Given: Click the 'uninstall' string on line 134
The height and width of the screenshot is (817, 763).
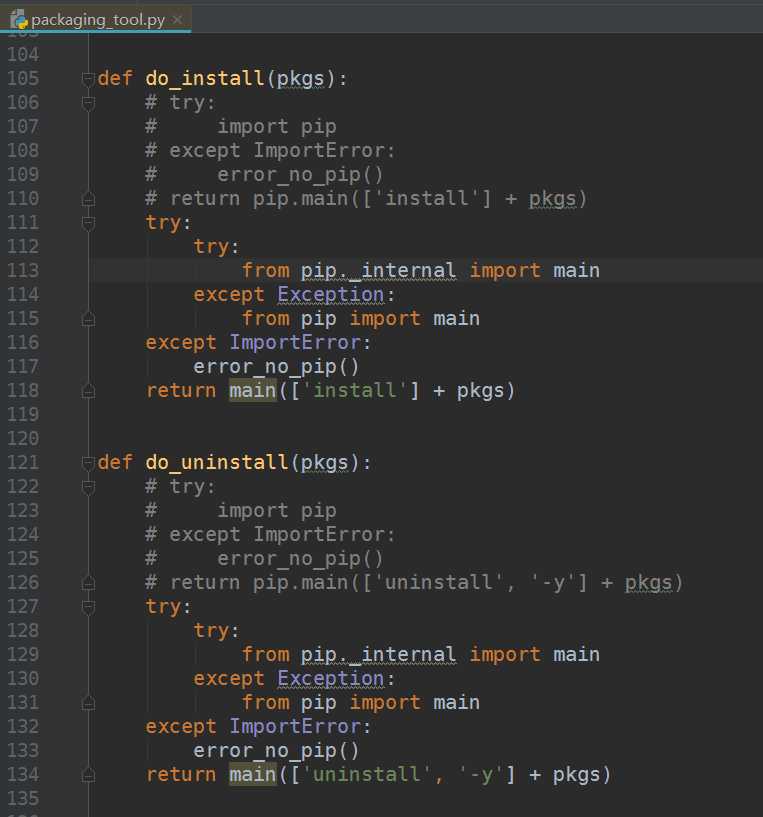Looking at the screenshot, I should (366, 774).
